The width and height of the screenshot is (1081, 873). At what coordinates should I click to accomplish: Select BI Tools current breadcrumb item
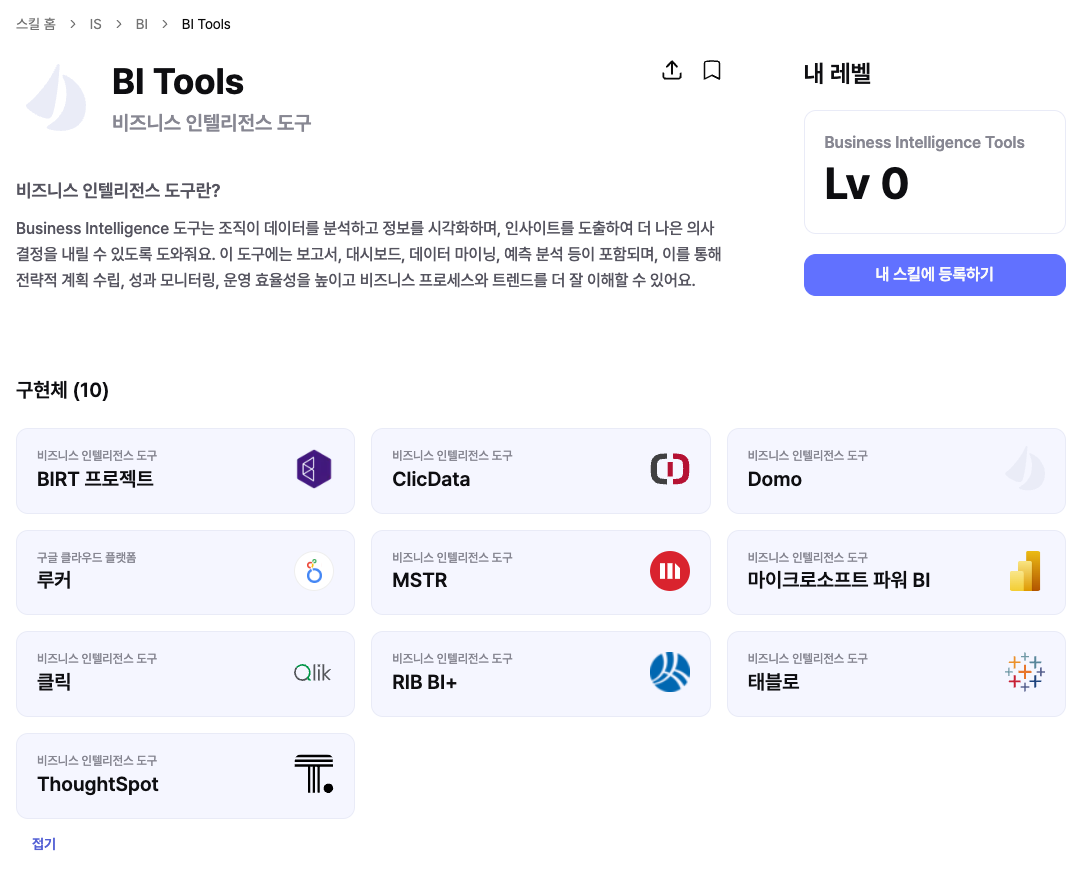tap(206, 24)
